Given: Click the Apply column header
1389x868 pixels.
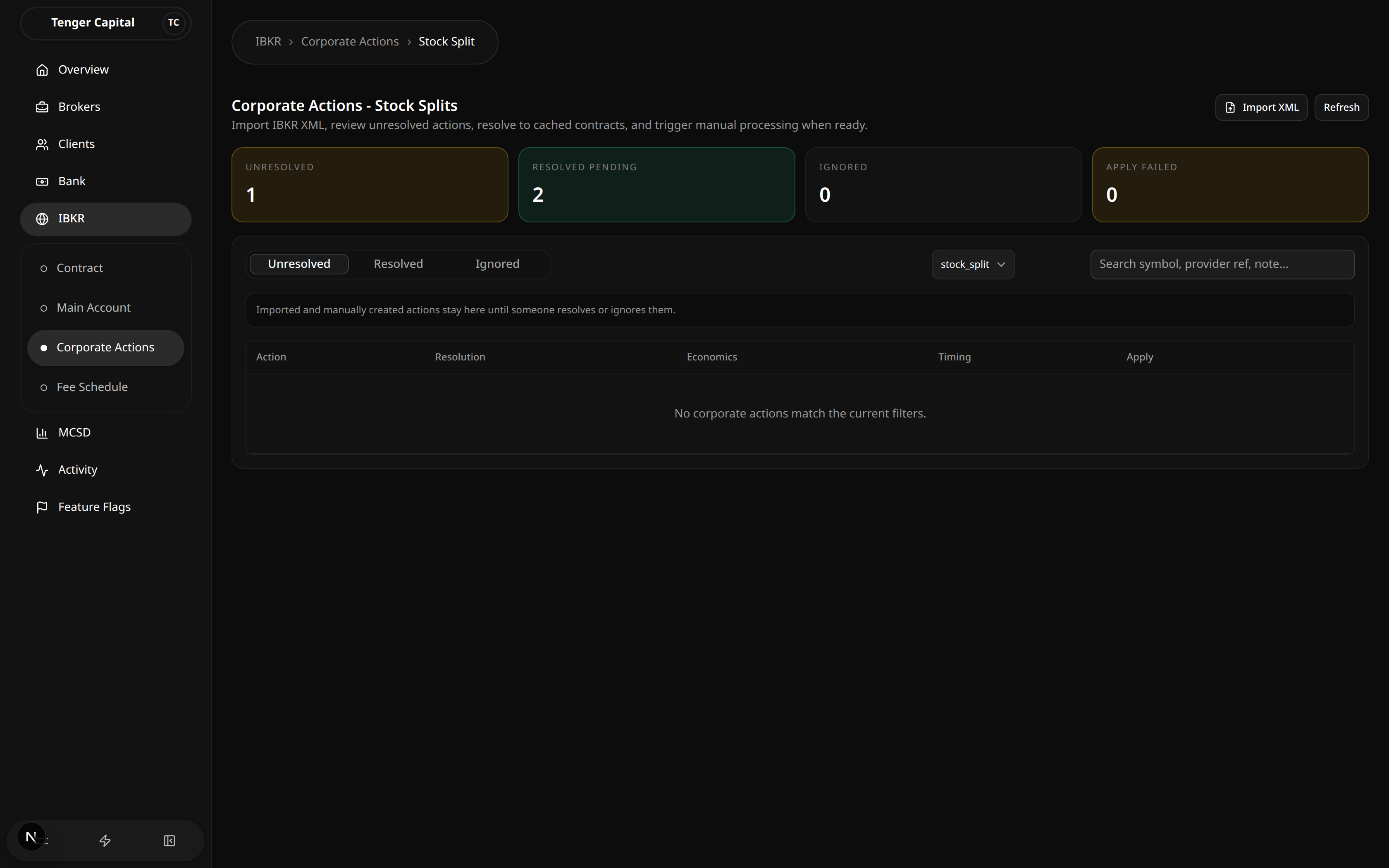Looking at the screenshot, I should coord(1139,357).
